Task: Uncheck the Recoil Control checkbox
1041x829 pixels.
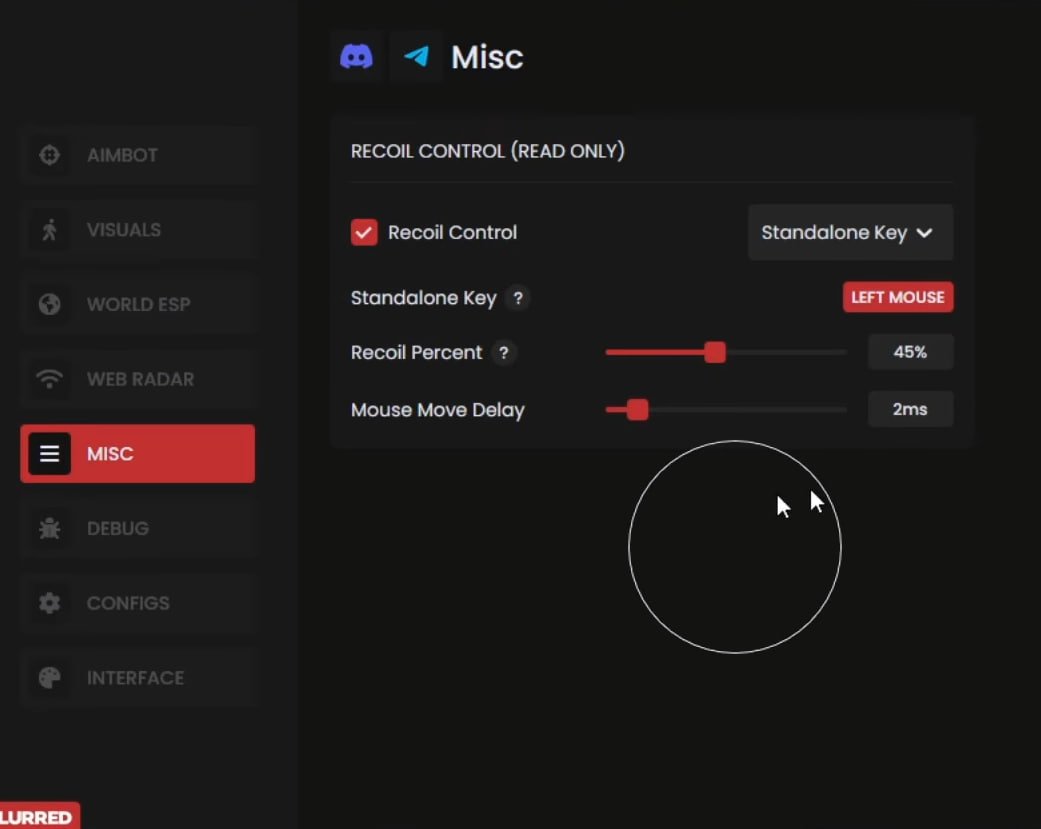Action: (x=364, y=232)
